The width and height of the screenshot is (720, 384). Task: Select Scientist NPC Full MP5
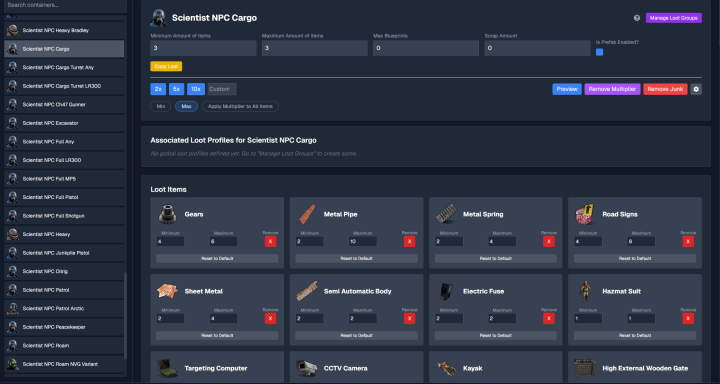click(64, 179)
